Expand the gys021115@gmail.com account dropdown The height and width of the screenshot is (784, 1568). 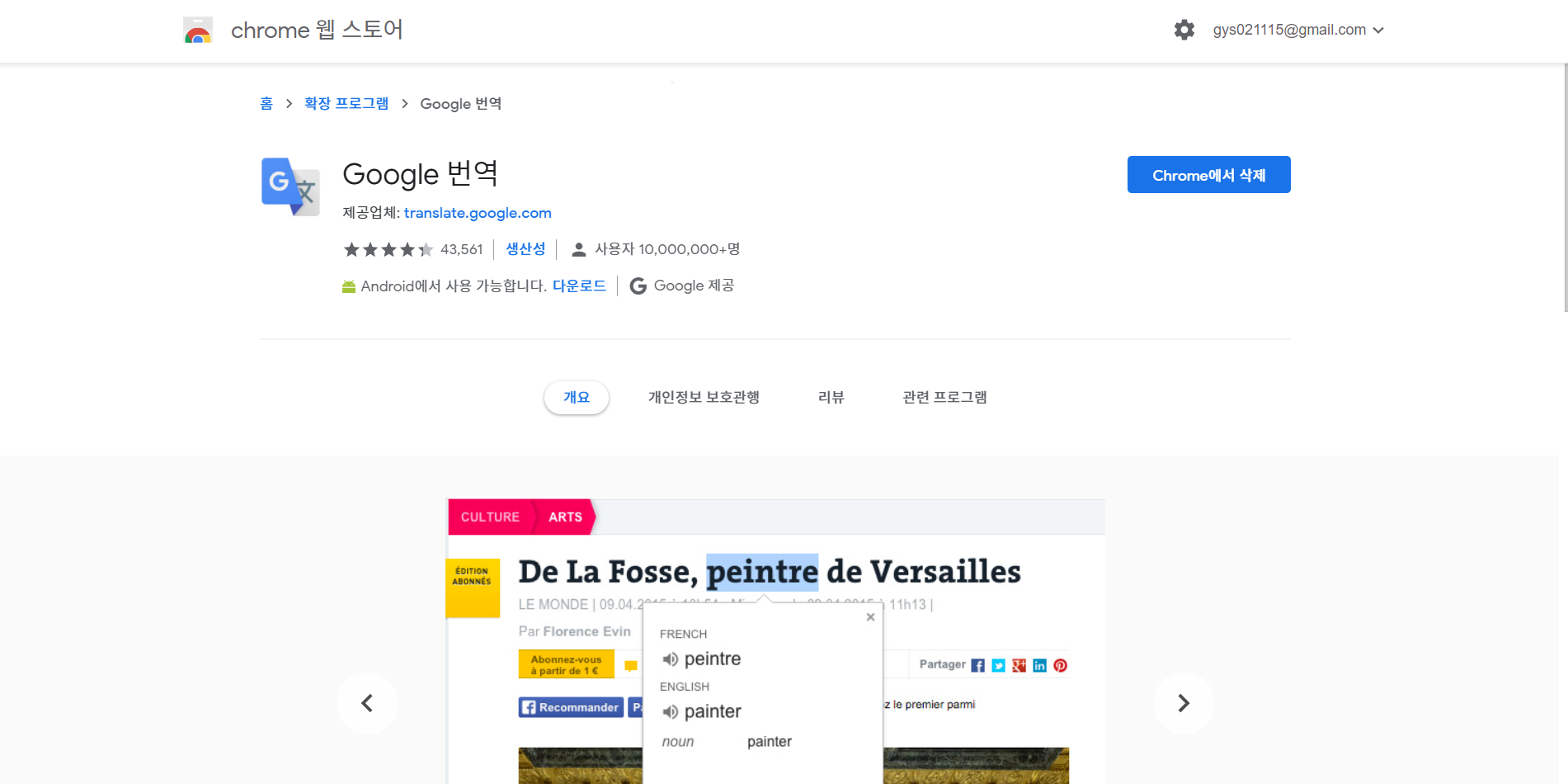pyautogui.click(x=1298, y=30)
